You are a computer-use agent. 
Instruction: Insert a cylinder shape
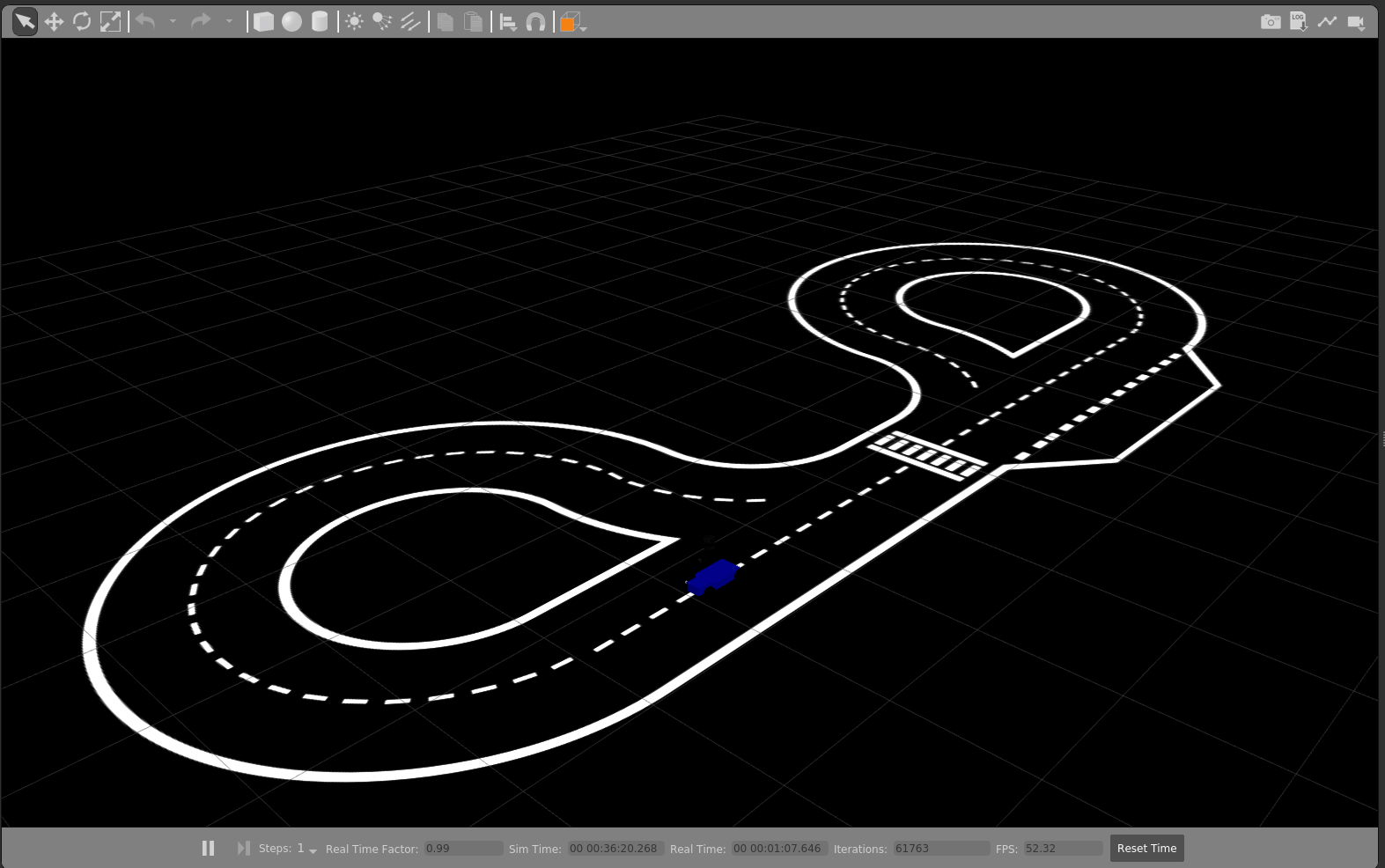(320, 22)
